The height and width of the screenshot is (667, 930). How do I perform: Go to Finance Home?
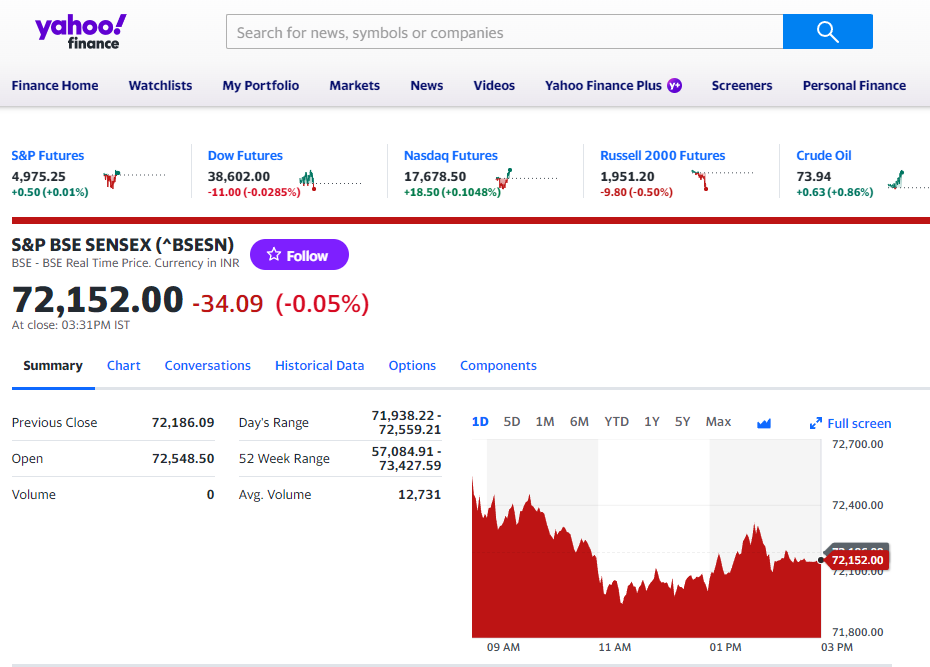[x=55, y=85]
